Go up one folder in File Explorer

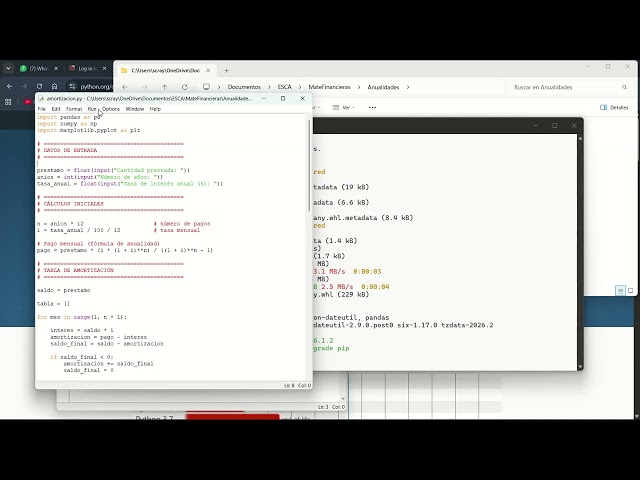point(164,87)
